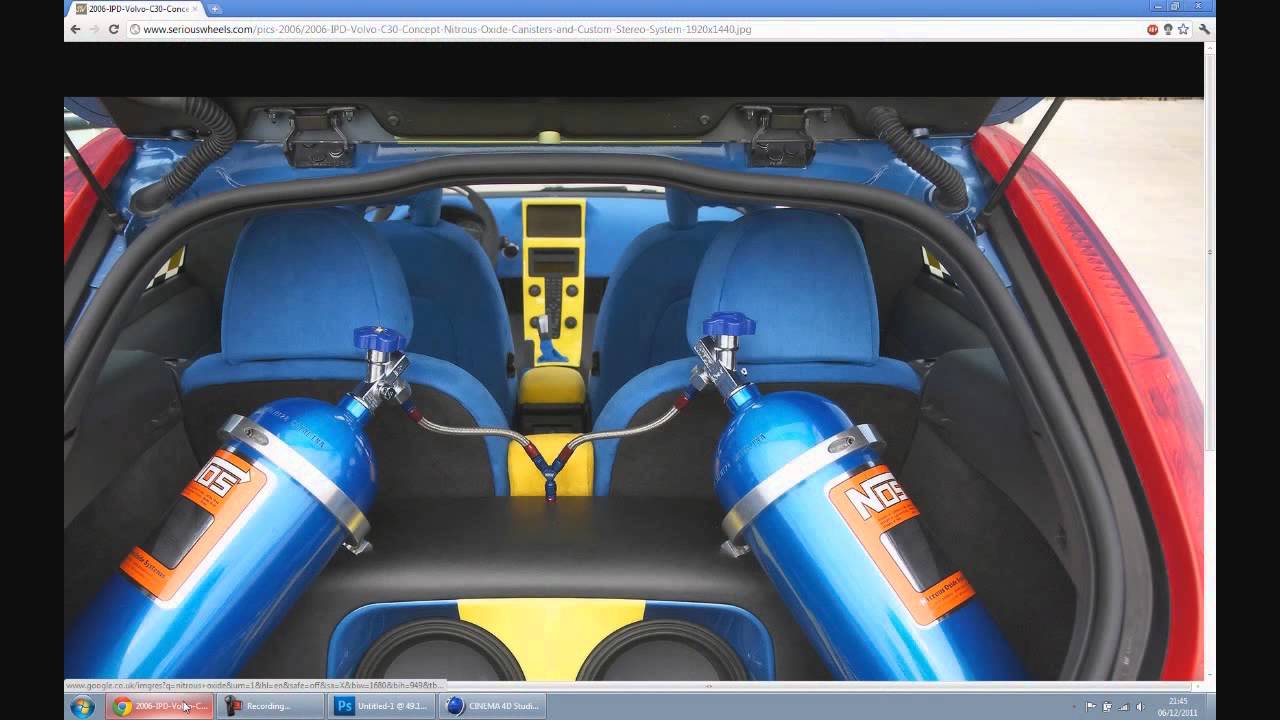Click the network signal tray icon

[1123, 707]
